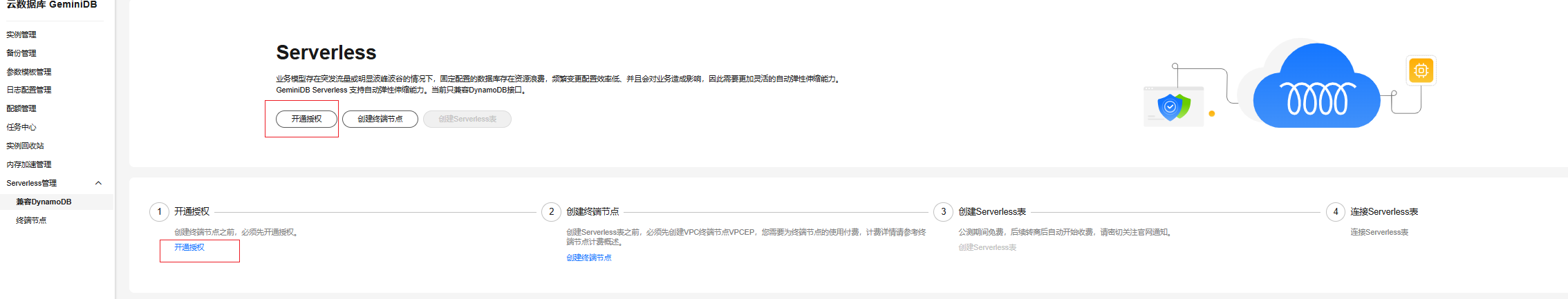Viewport: 1568px width, 299px height.
Task: Click the cloud Serverless illustration
Action: (1316, 86)
